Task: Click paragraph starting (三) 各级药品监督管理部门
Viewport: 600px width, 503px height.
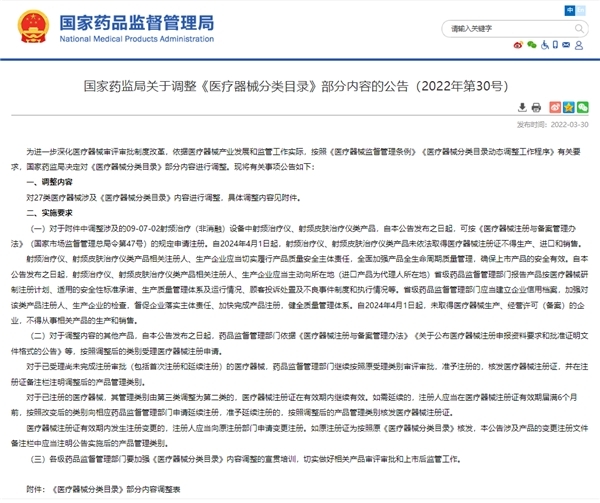Action: click(x=245, y=459)
